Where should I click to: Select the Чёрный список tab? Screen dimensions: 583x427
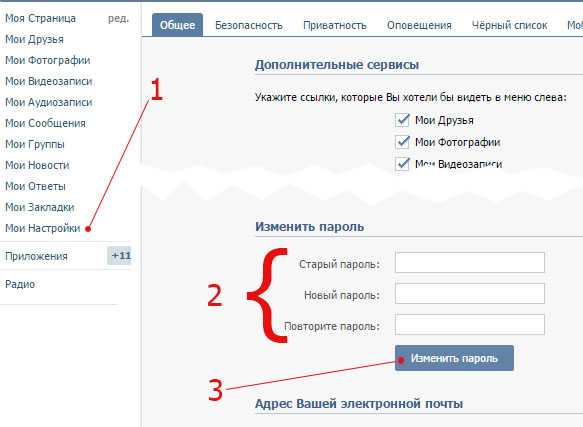(509, 25)
